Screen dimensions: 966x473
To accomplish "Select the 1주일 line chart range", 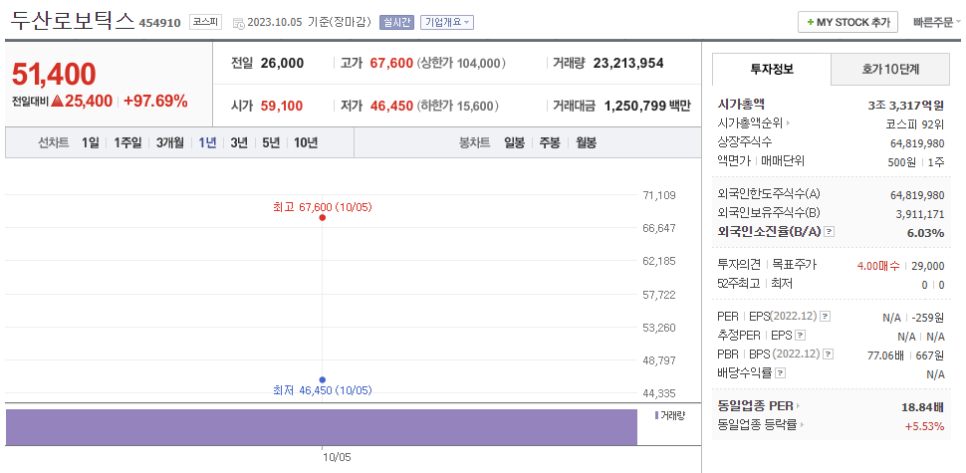I will point(128,143).
